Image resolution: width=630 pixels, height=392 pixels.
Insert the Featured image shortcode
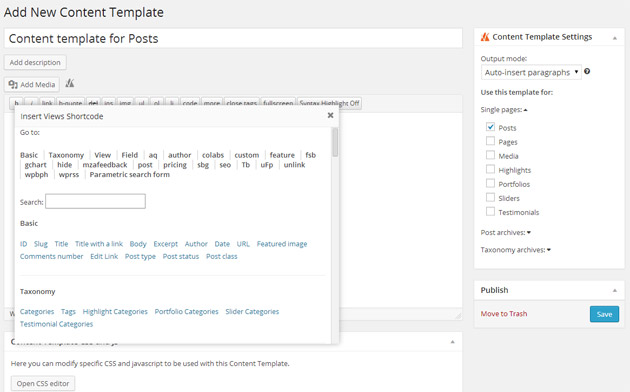[282, 244]
